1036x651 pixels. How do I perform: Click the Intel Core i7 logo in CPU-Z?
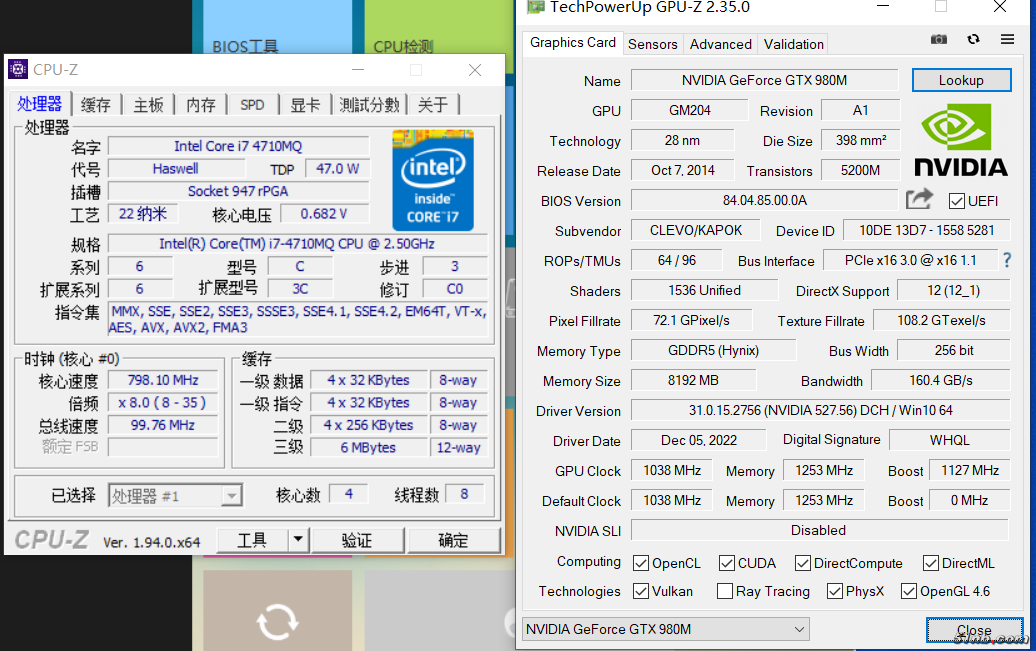[433, 180]
